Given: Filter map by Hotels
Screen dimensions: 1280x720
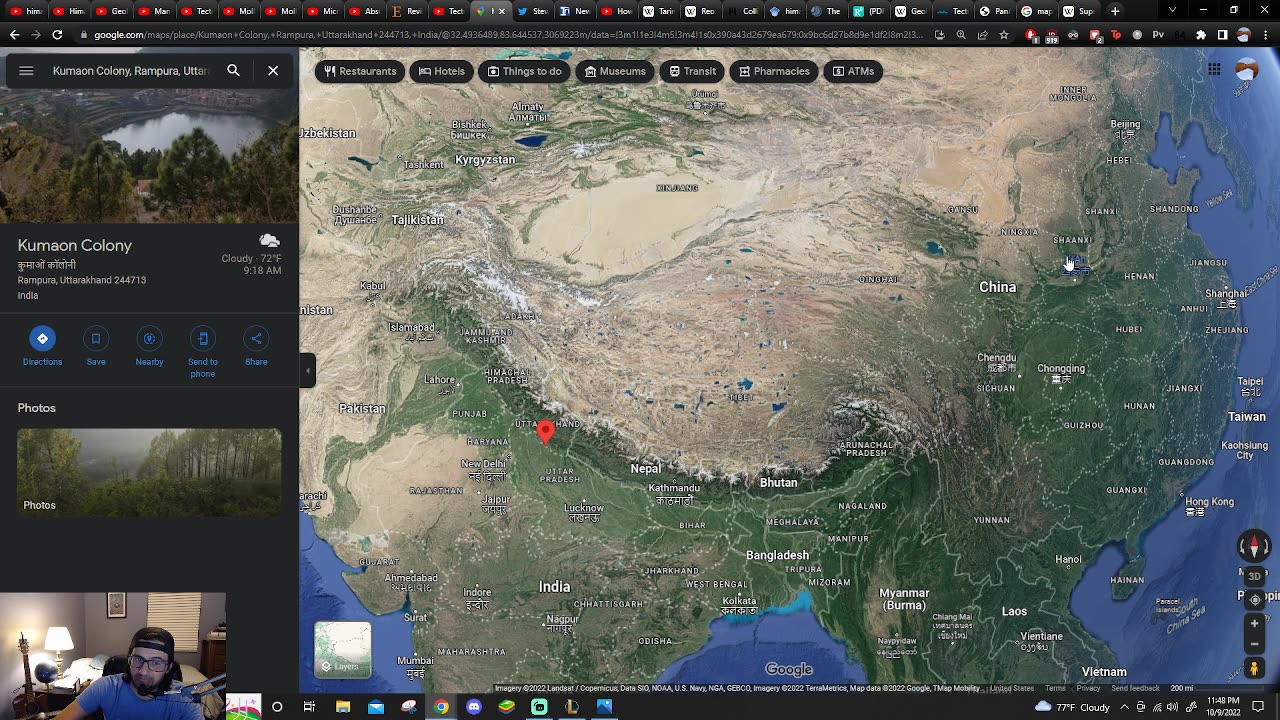Looking at the screenshot, I should pyautogui.click(x=441, y=71).
